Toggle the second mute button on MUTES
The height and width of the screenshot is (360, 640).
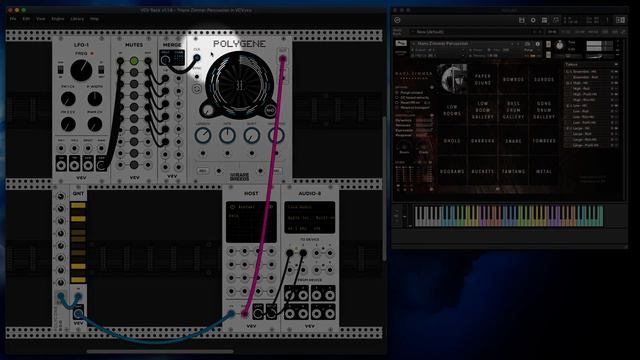point(134,73)
